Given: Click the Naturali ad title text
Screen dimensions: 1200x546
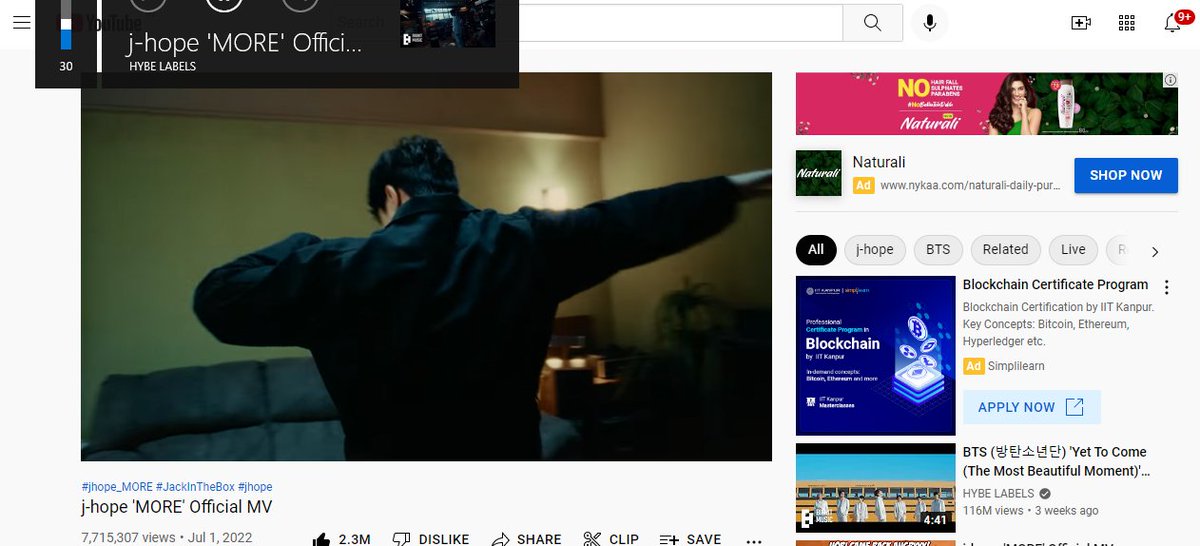Looking at the screenshot, I should click(879, 162).
